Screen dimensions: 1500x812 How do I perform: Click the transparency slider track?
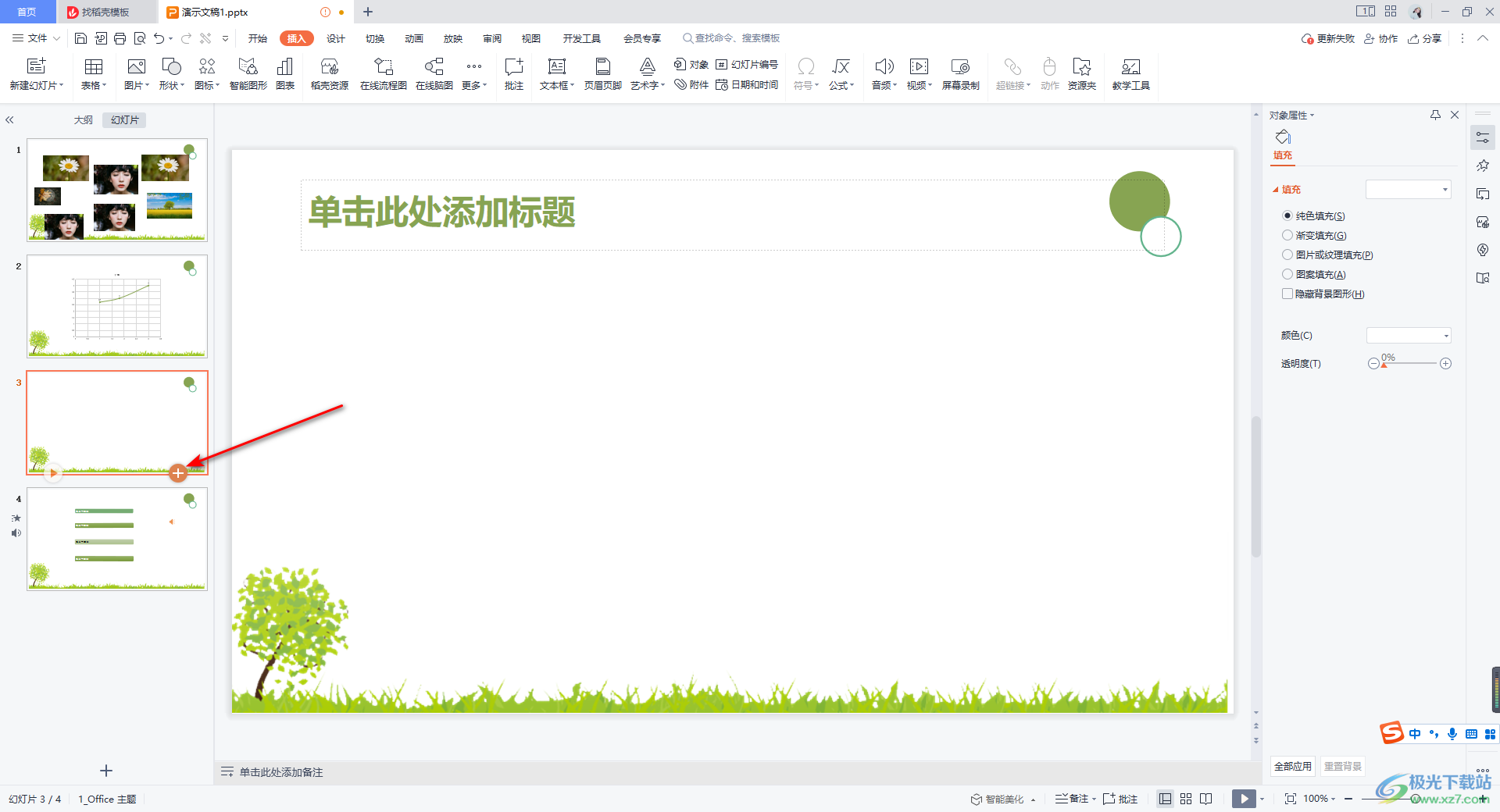coord(1410,364)
